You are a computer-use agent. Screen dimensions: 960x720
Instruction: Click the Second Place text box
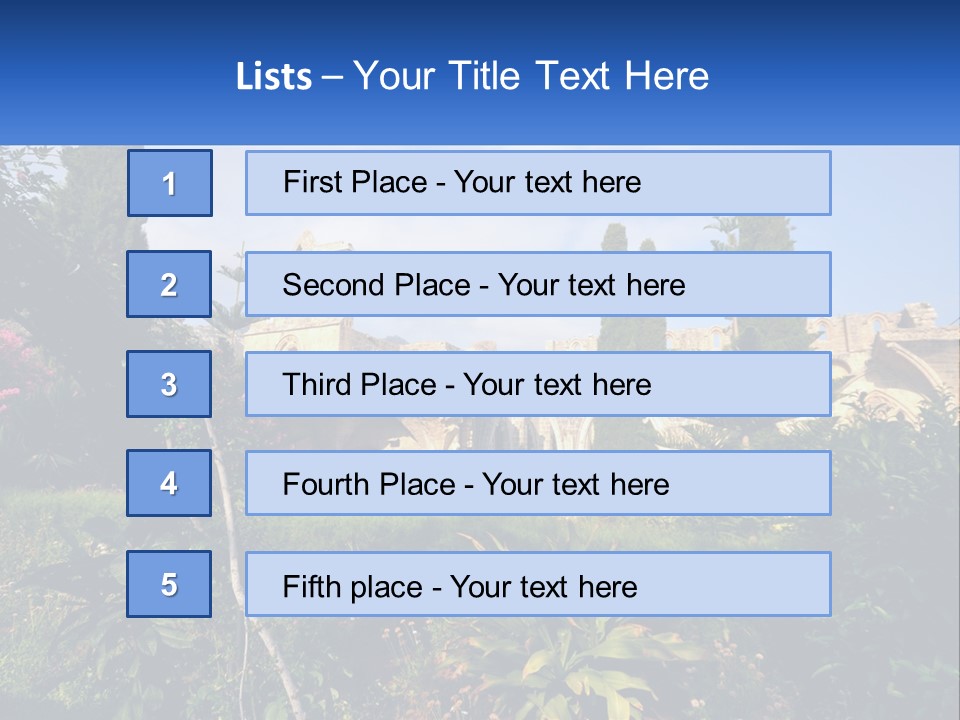(x=538, y=284)
